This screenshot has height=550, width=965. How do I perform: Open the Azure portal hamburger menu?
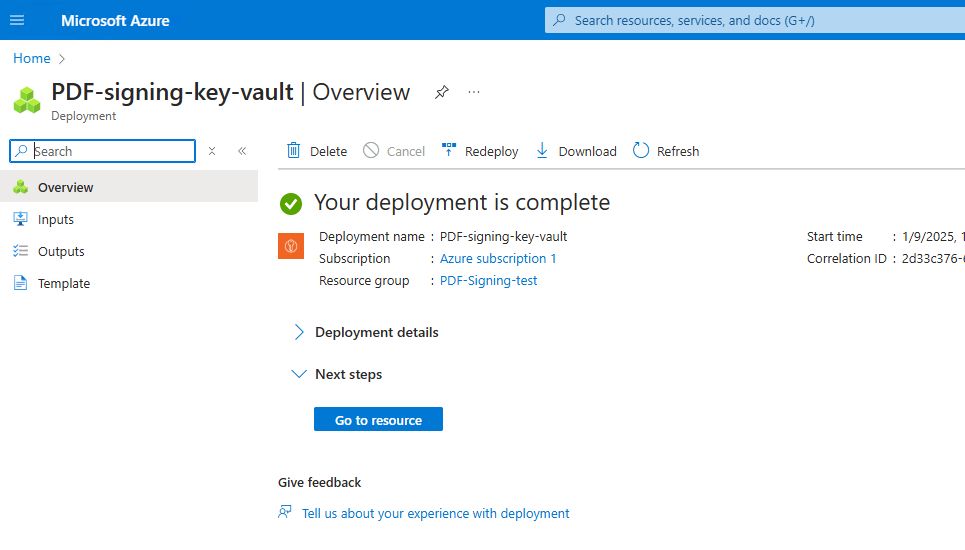(17, 20)
